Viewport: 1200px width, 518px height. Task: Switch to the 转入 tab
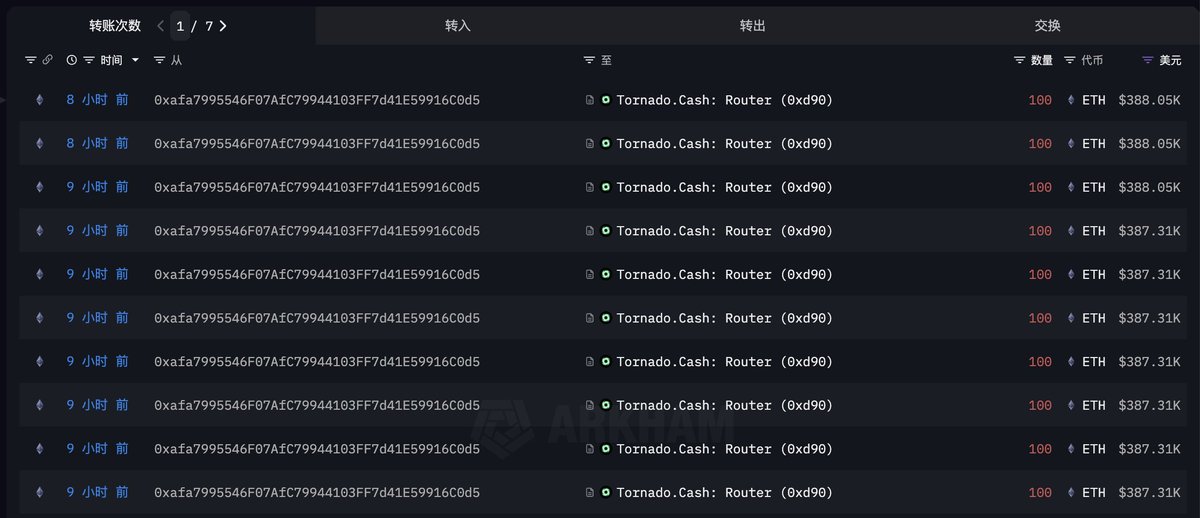click(x=458, y=26)
